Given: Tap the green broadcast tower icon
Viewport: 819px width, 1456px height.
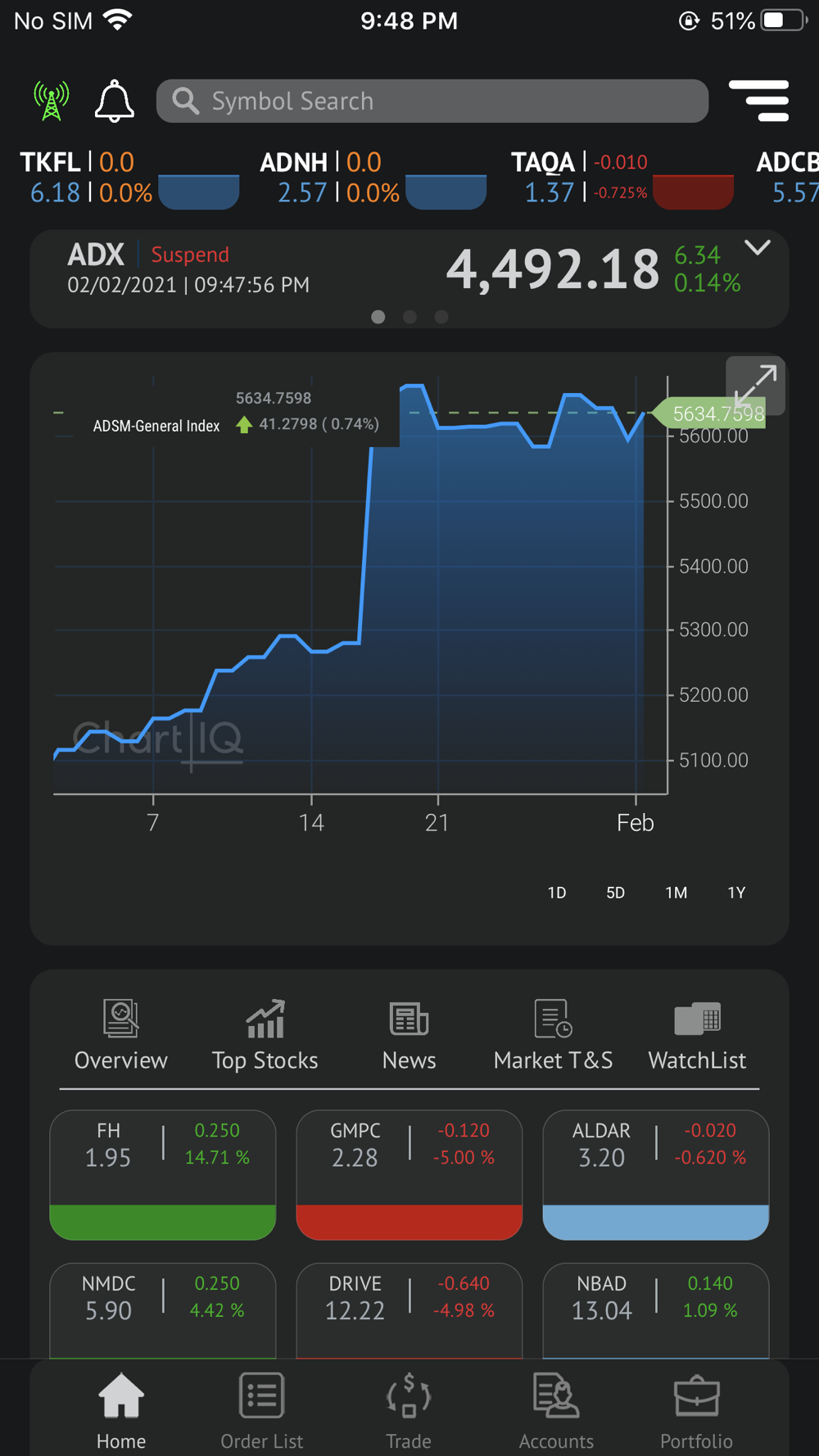Looking at the screenshot, I should (x=51, y=101).
